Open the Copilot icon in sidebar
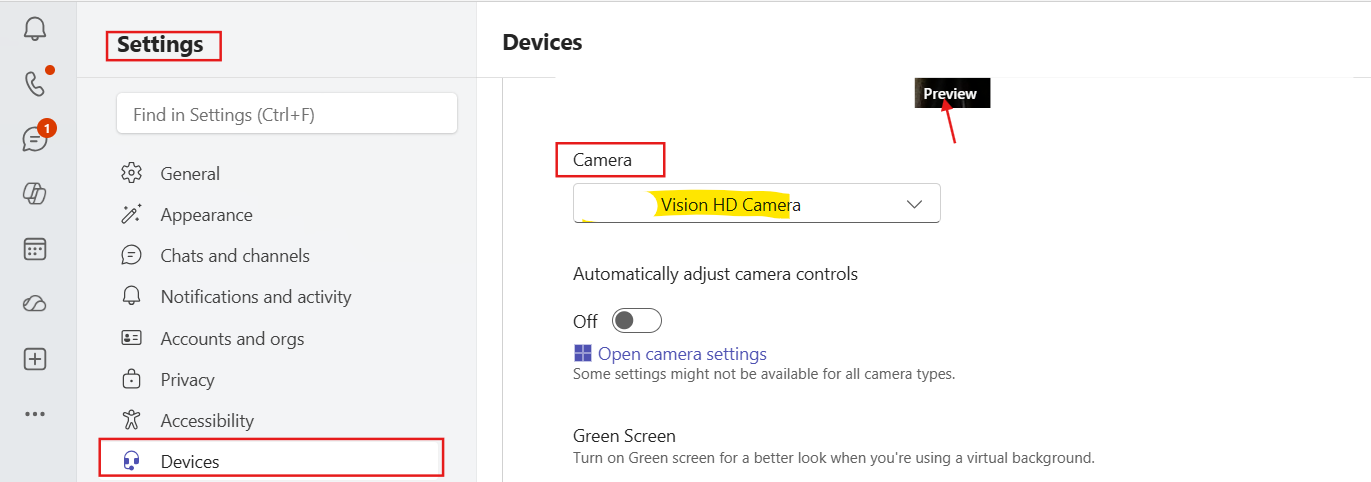Viewport: 1371px width, 482px height. pos(35,194)
